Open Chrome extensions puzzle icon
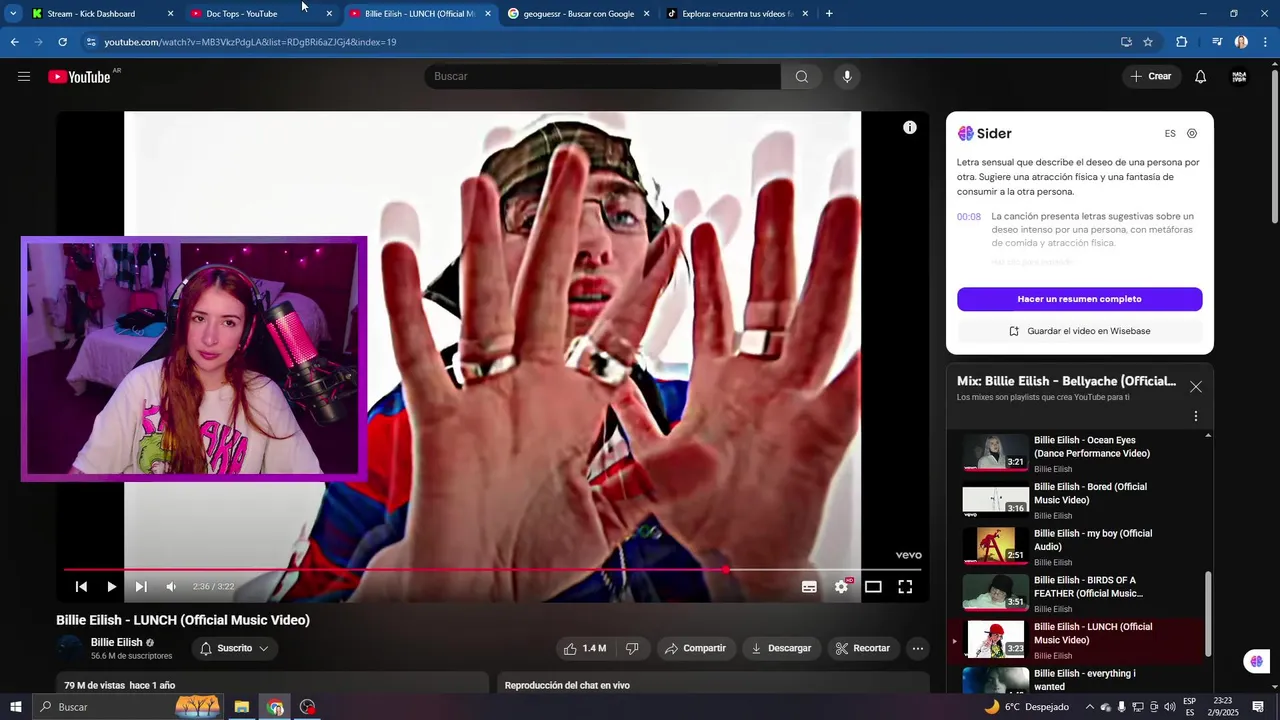 (1181, 42)
